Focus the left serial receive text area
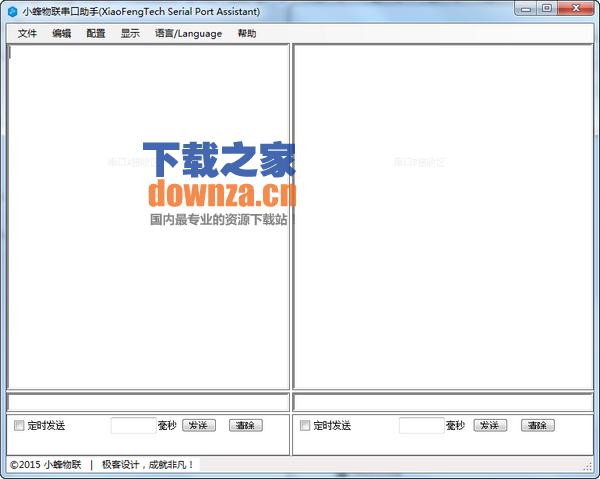The width and height of the screenshot is (600, 479). point(148,217)
